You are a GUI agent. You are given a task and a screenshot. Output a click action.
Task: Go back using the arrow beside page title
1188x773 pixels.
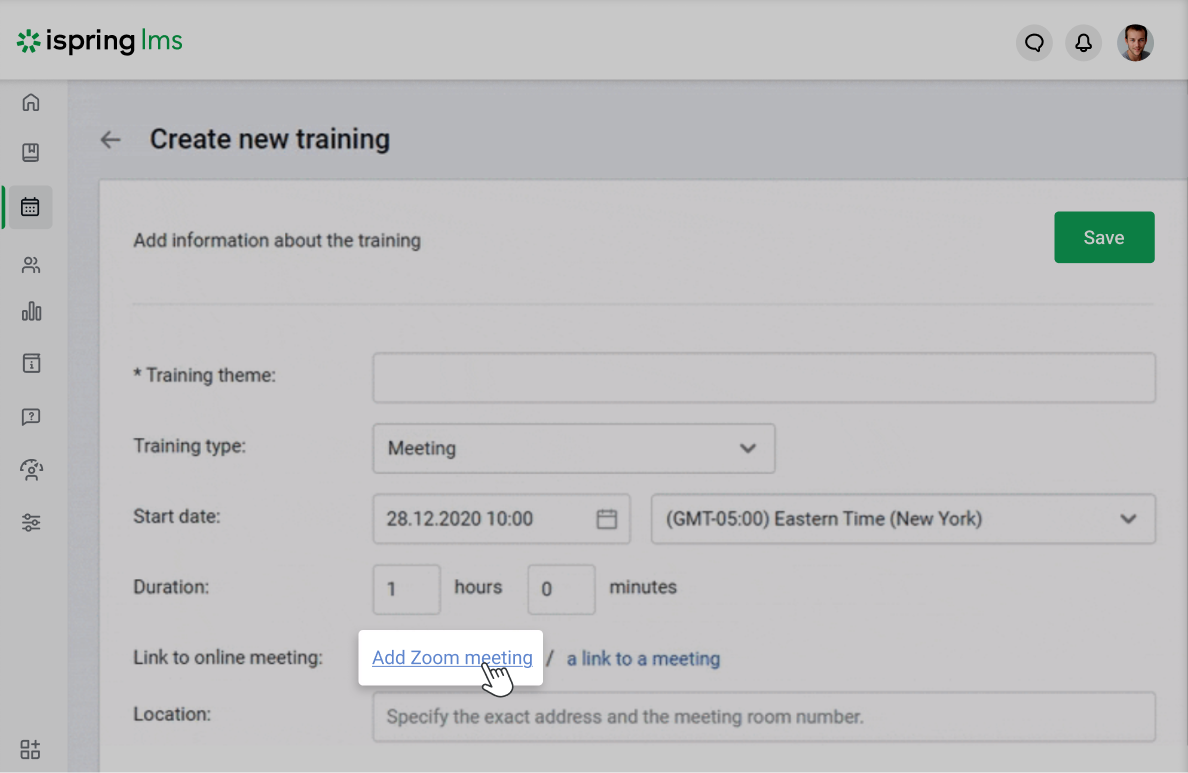pos(110,139)
